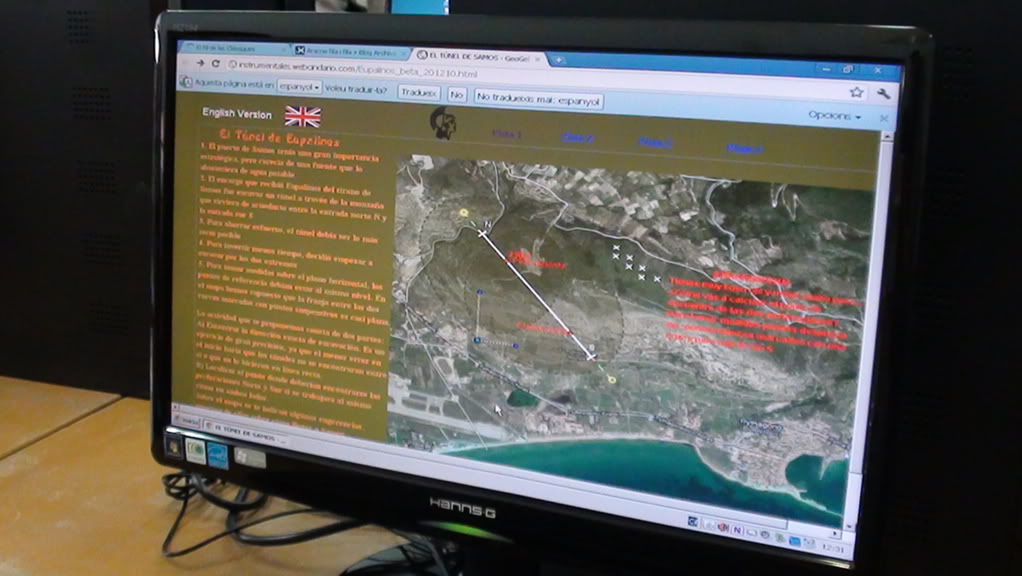The image size is (1022, 576).
Task: Open the Pista 1 link
Action: pyautogui.click(x=506, y=134)
